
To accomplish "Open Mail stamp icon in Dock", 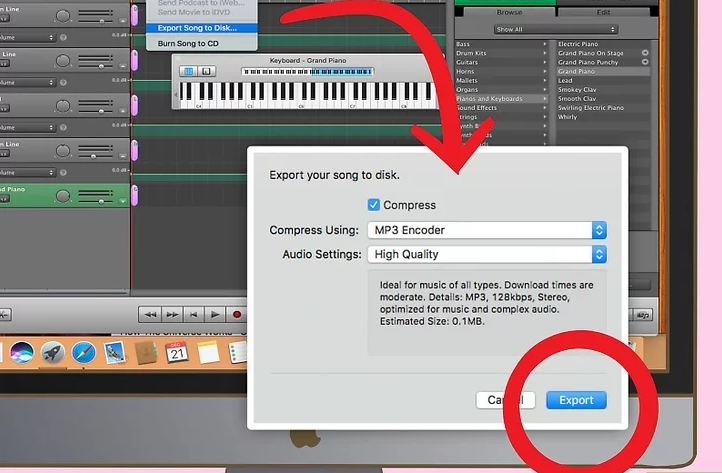I will point(114,353).
